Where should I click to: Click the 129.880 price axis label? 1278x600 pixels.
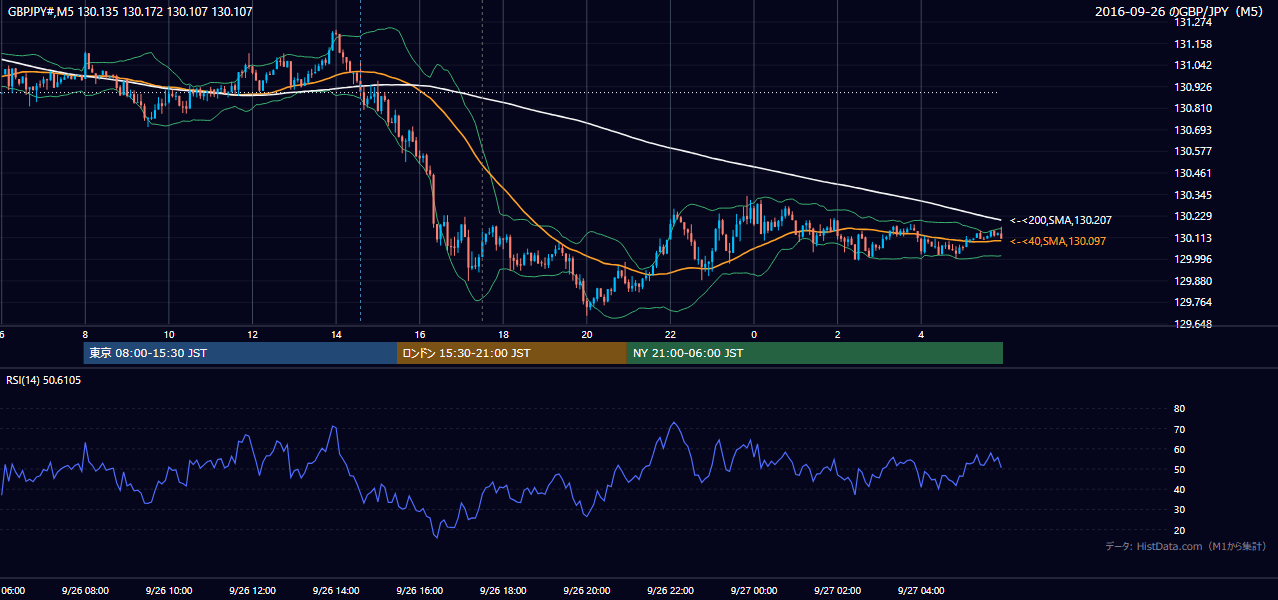coord(1193,281)
